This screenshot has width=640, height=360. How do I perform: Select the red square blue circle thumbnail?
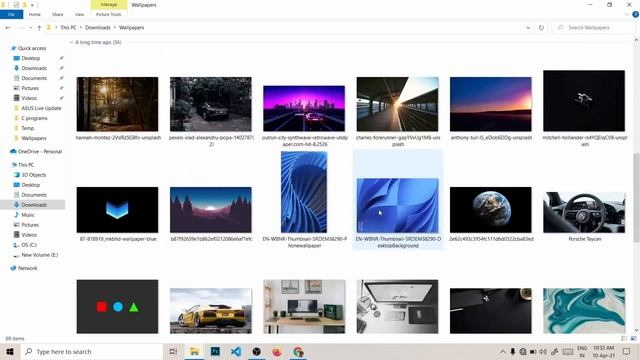117,307
